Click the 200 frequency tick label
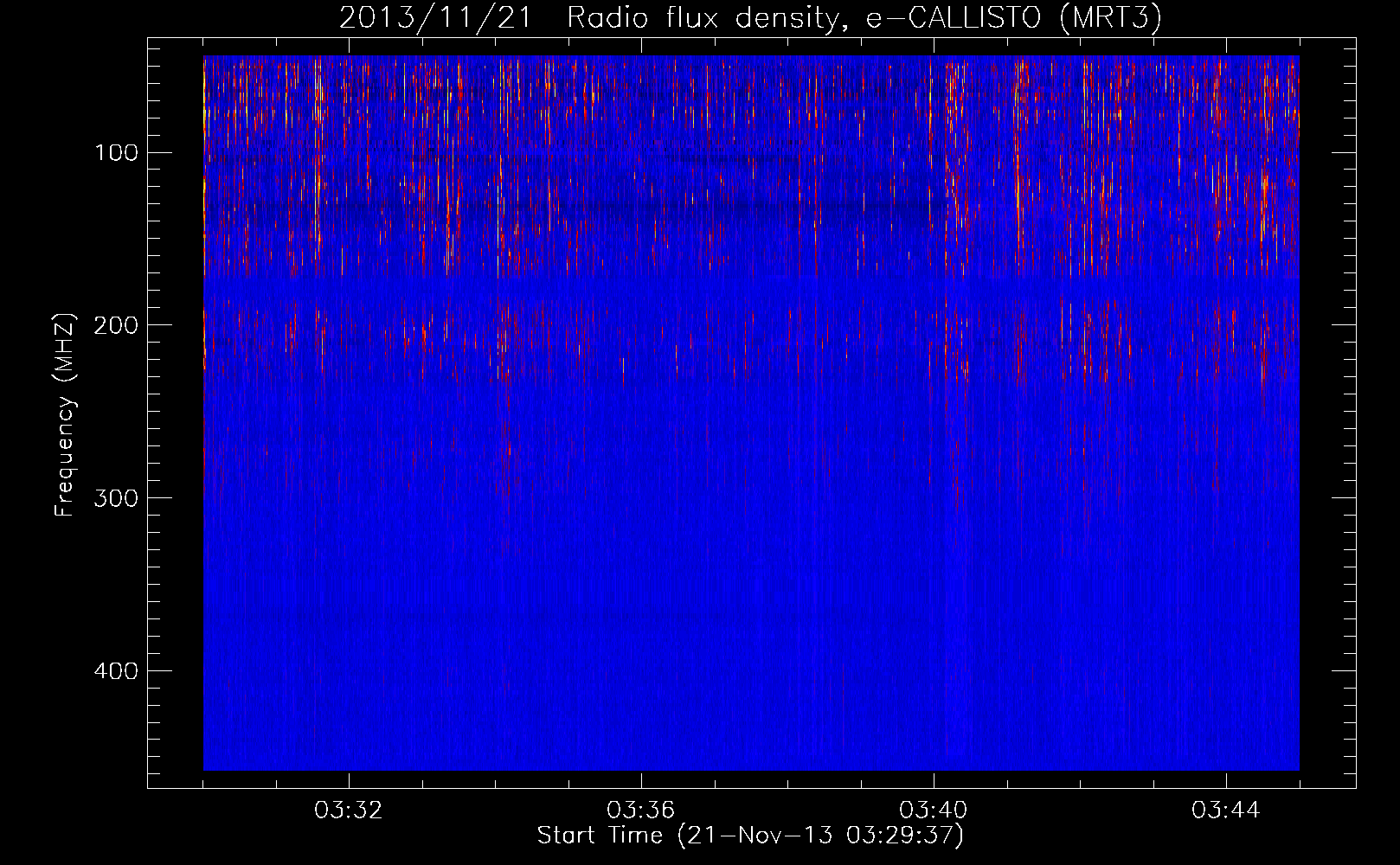The width and height of the screenshot is (1400, 865). (x=116, y=325)
